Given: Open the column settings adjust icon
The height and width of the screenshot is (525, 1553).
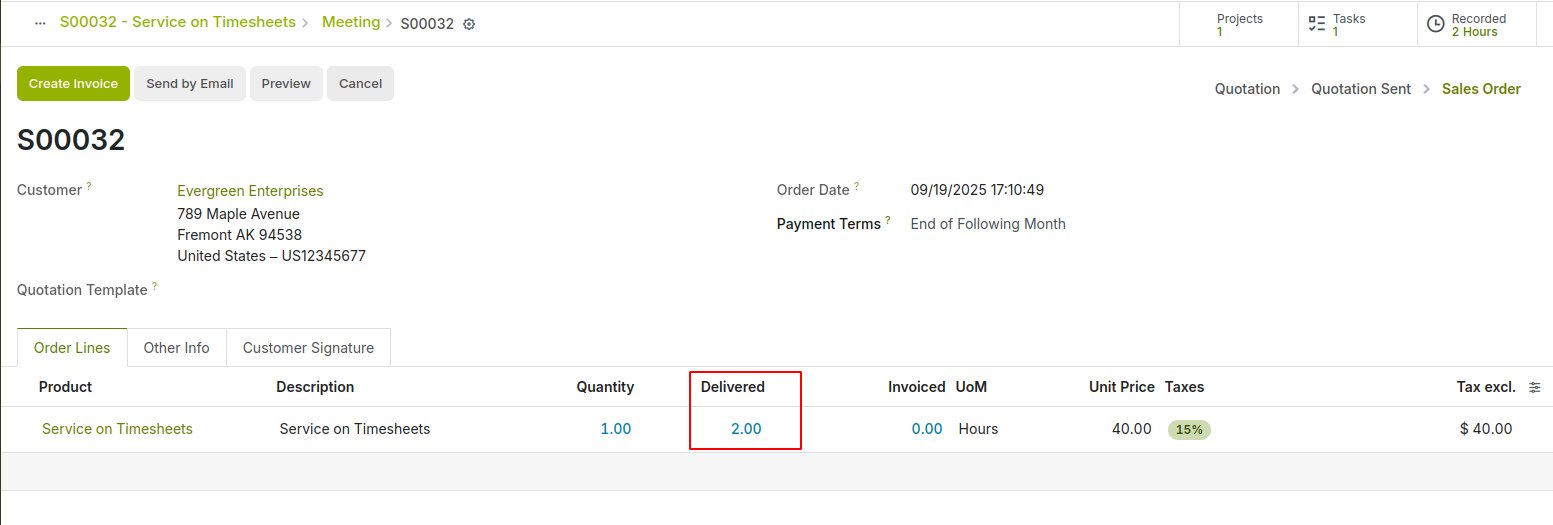Looking at the screenshot, I should (1535, 387).
